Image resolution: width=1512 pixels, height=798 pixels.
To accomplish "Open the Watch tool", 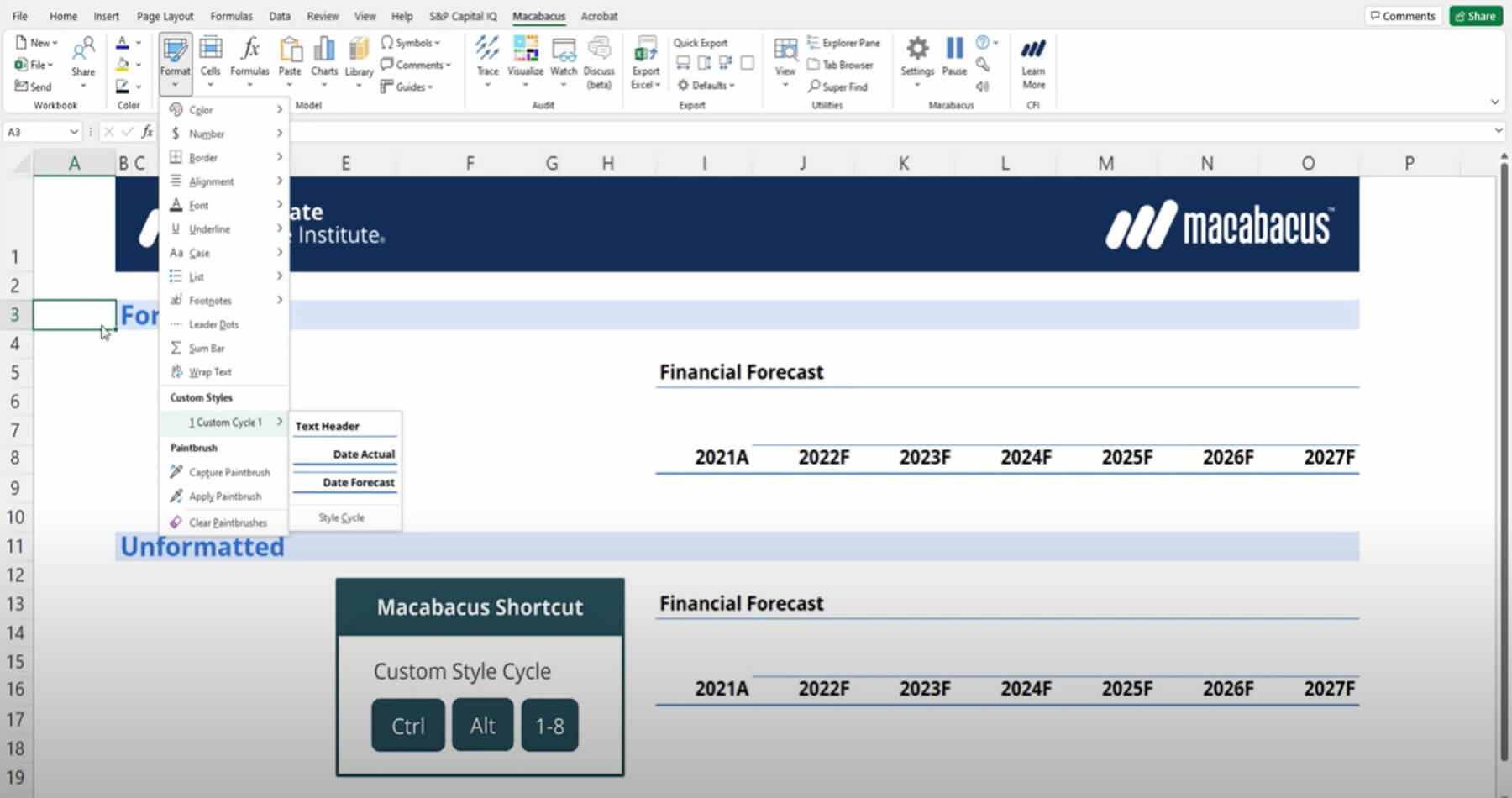I will click(563, 59).
